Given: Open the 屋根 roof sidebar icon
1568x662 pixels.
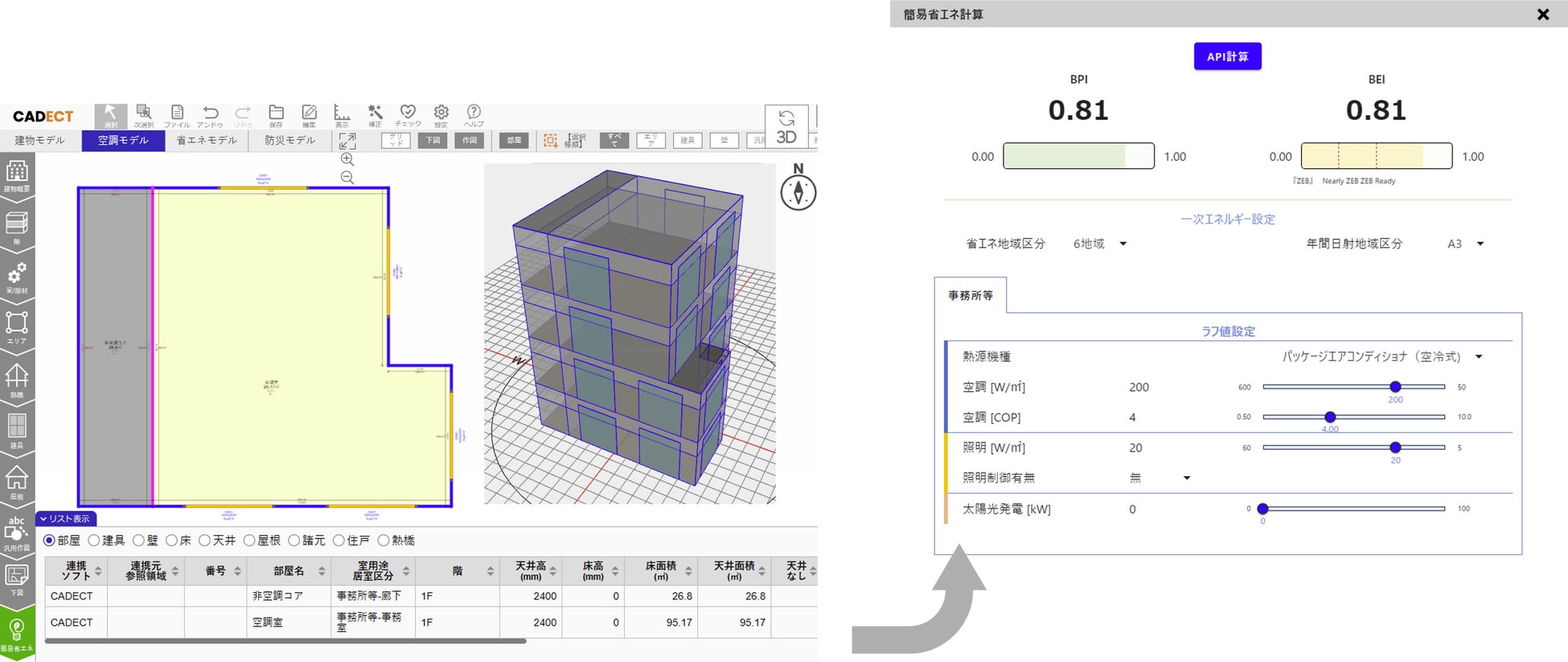Looking at the screenshot, I should click(x=17, y=483).
